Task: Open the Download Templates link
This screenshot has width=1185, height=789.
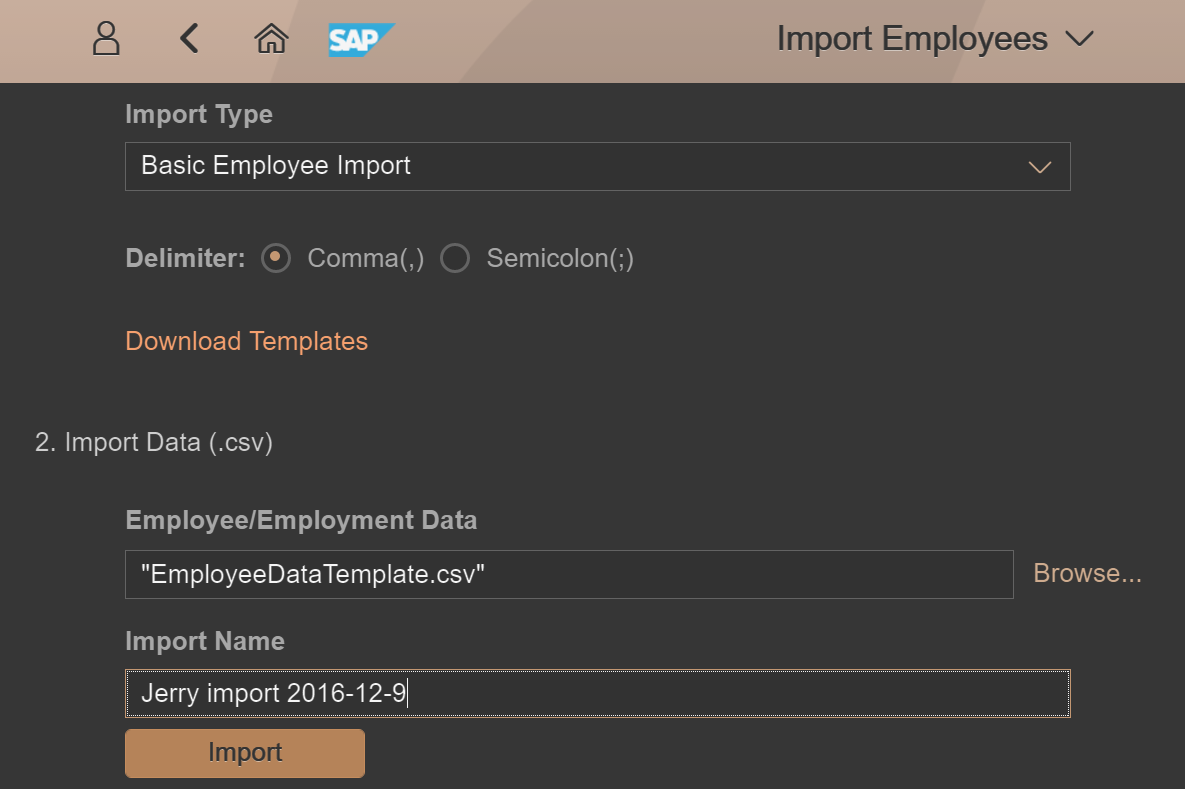Action: point(246,342)
